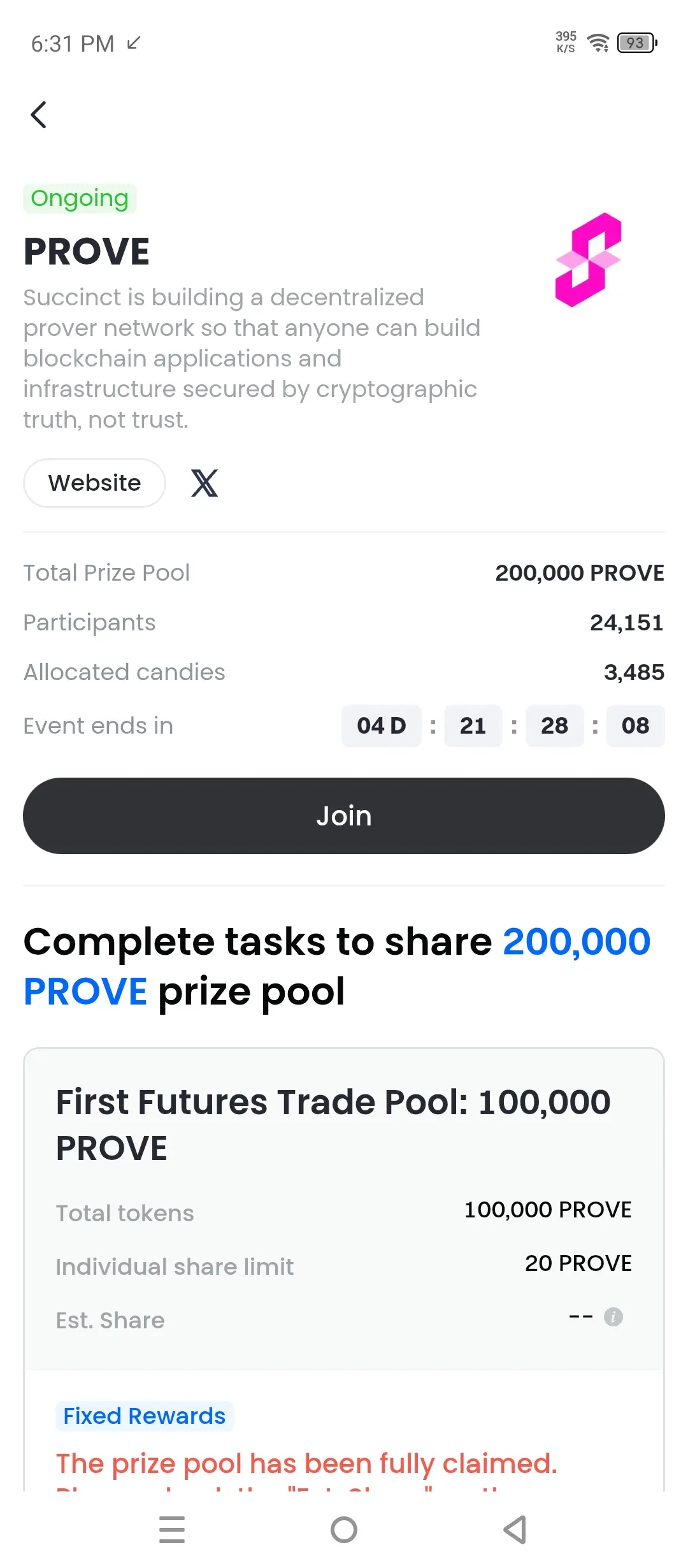Tap the battery indicator showing 93
The image size is (688, 1568).
click(x=637, y=43)
